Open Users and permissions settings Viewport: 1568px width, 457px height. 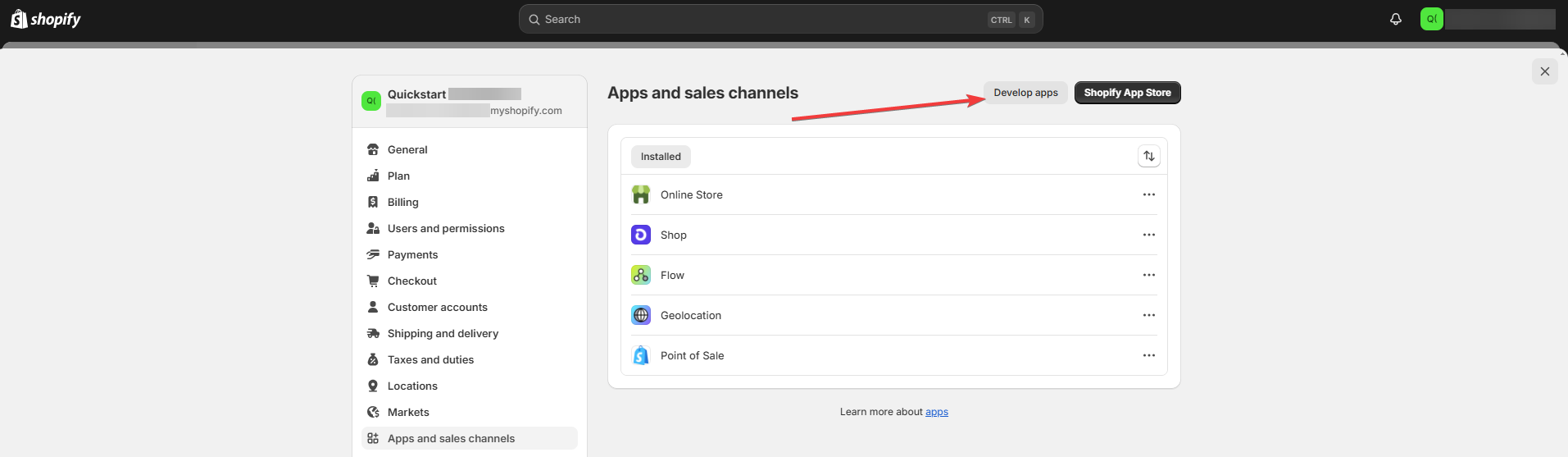pos(446,228)
